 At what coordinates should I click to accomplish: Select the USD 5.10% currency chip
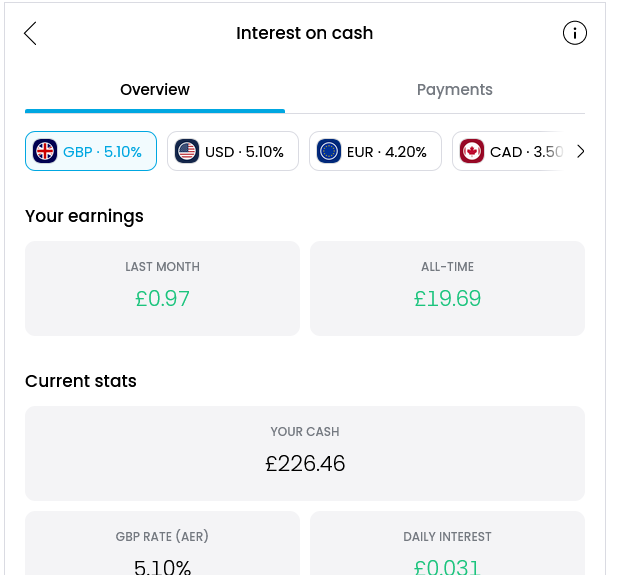[233, 151]
